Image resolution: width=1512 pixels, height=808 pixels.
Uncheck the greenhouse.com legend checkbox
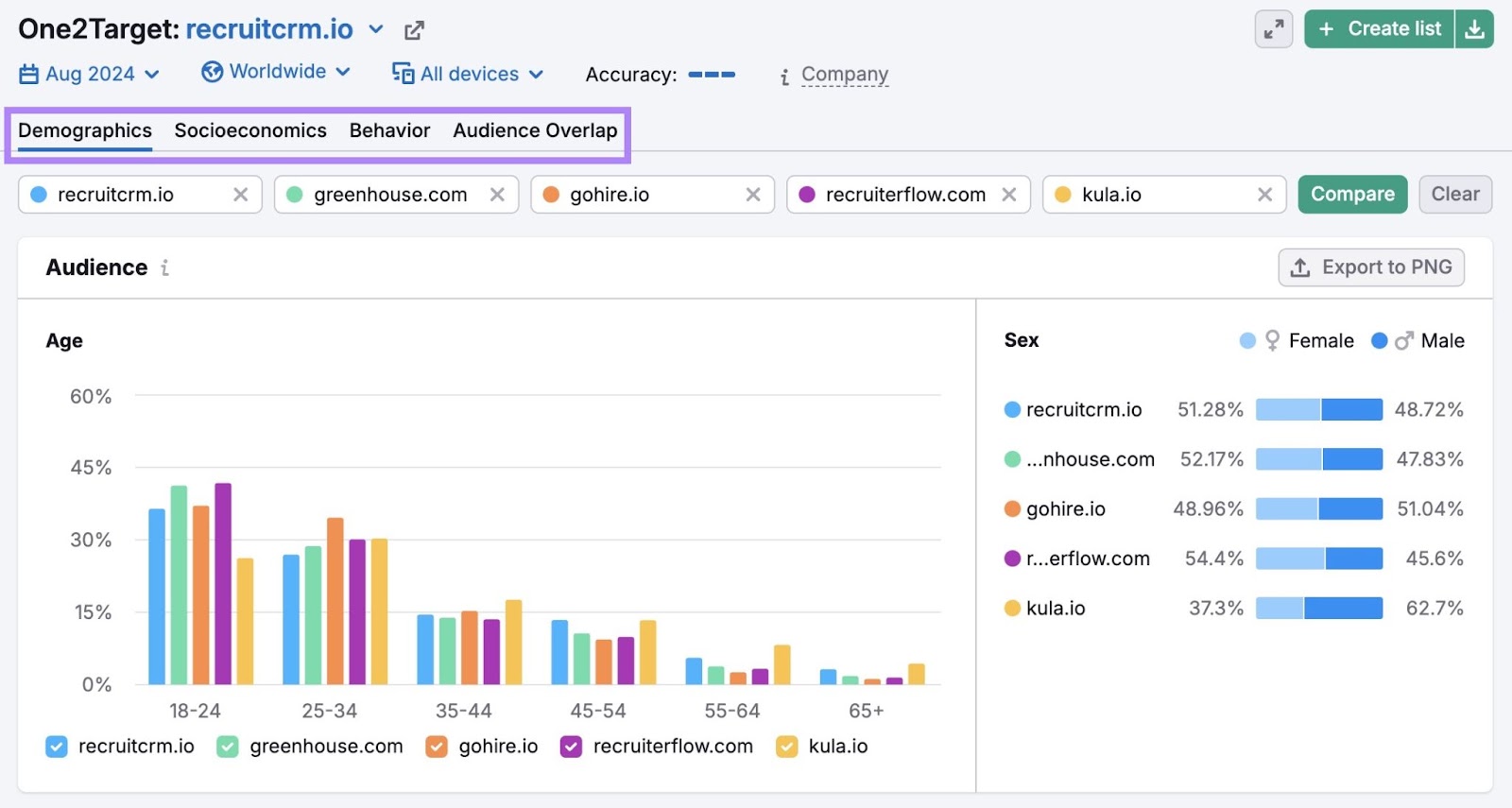(x=228, y=747)
